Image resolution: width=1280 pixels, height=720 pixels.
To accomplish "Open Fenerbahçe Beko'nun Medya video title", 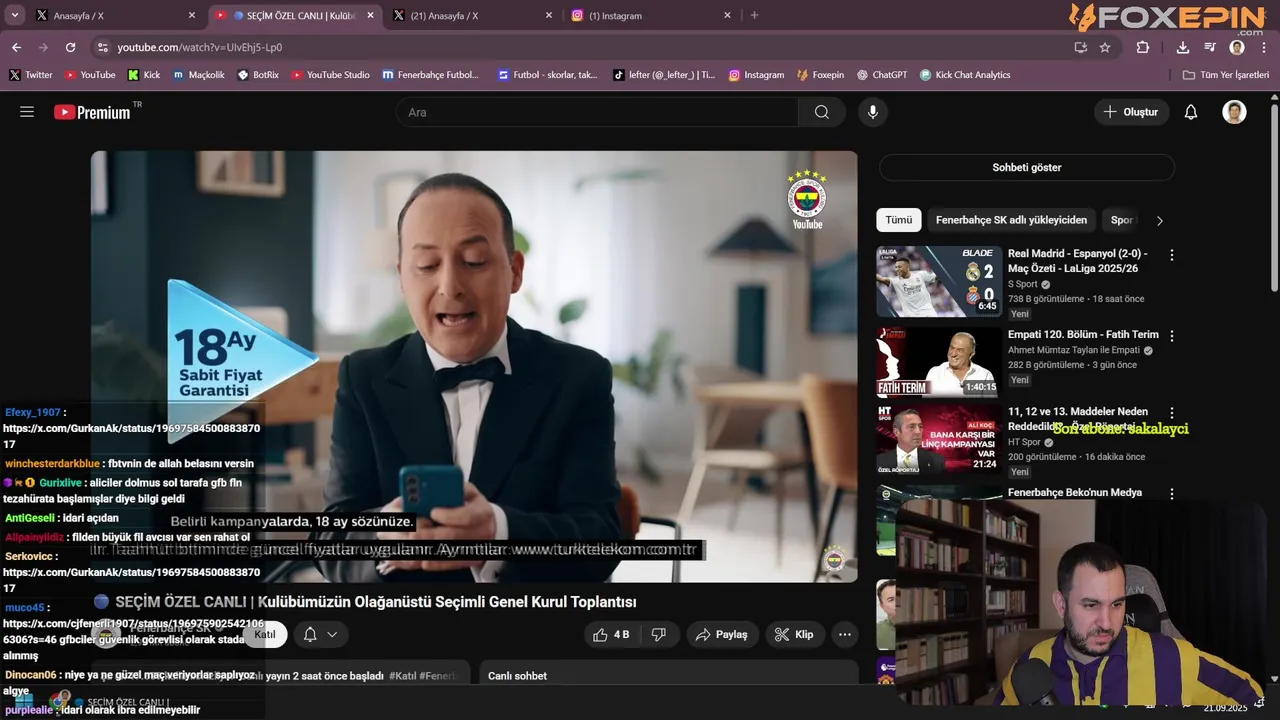I will 1075,492.
